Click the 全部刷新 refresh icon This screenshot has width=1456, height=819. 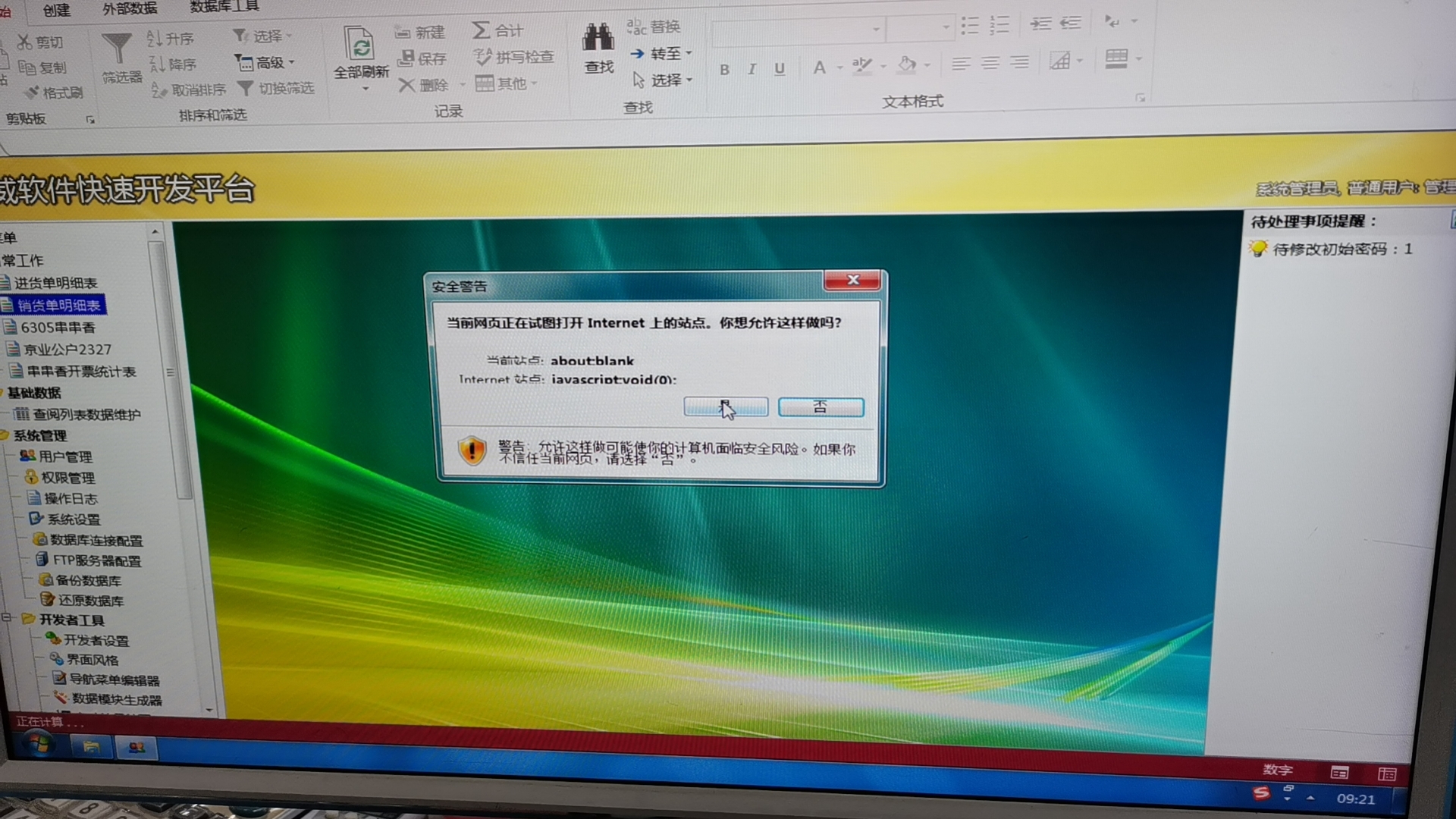coord(359,44)
